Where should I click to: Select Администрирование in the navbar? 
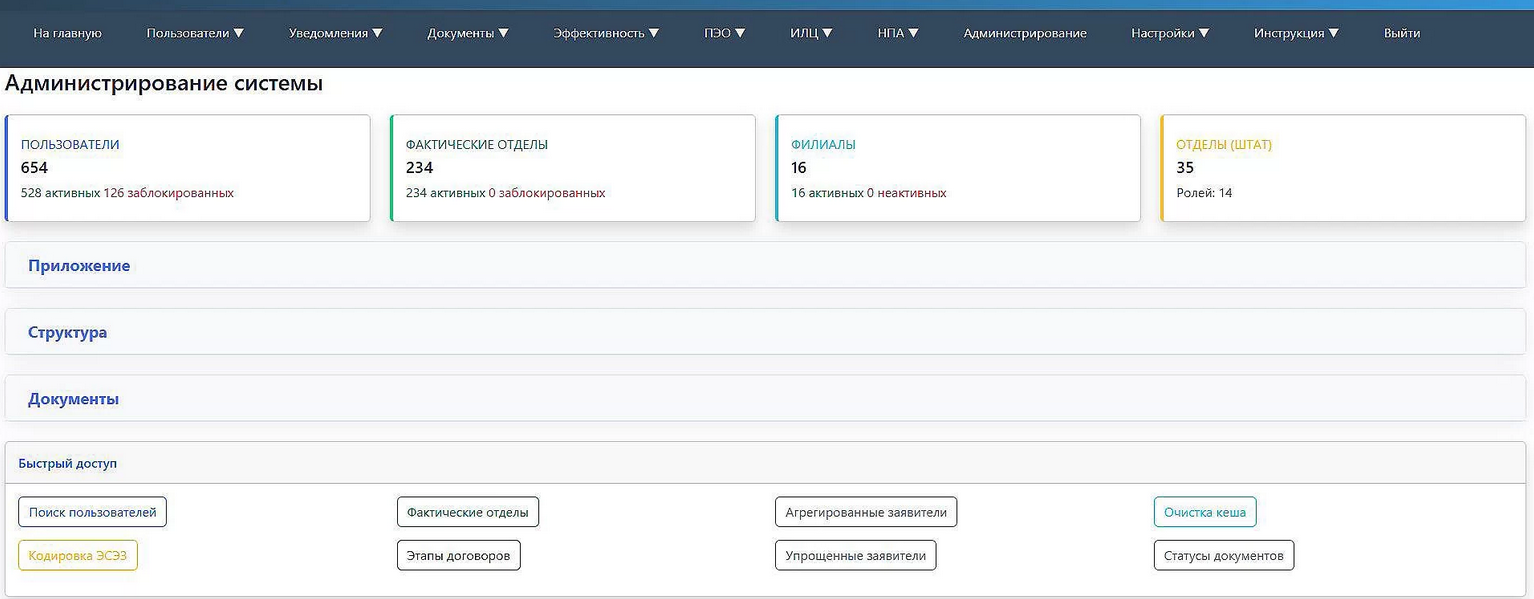point(1025,33)
